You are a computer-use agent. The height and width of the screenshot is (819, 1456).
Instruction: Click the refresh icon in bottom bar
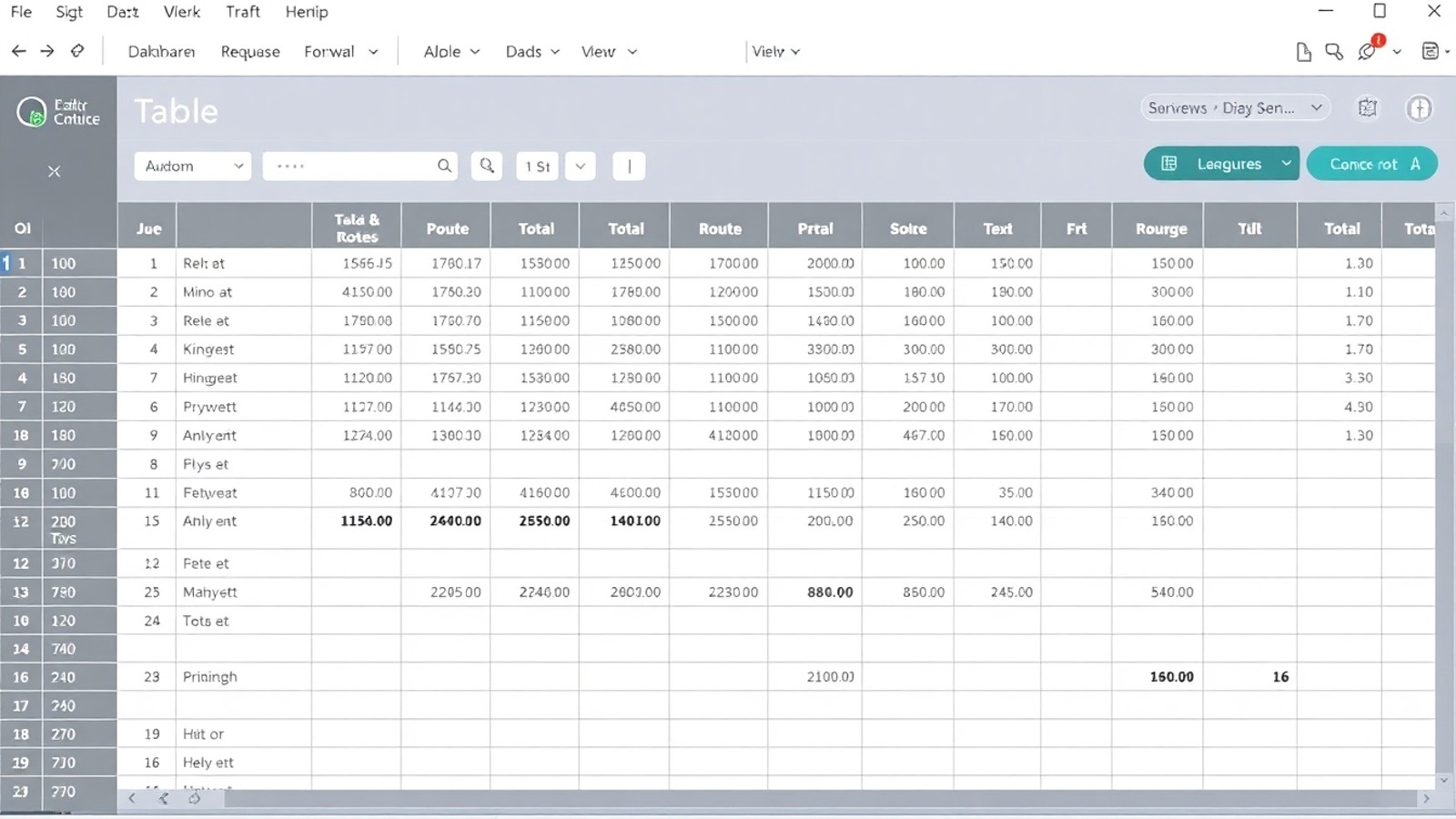pos(195,798)
